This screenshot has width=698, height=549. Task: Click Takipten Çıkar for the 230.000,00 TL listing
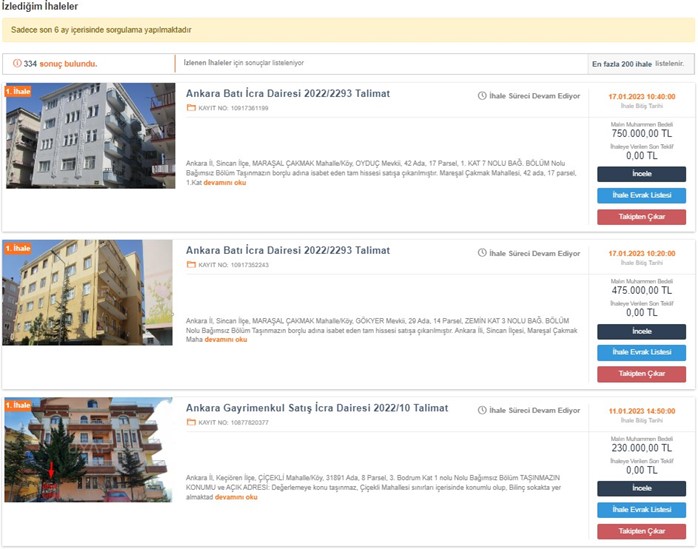[641, 530]
